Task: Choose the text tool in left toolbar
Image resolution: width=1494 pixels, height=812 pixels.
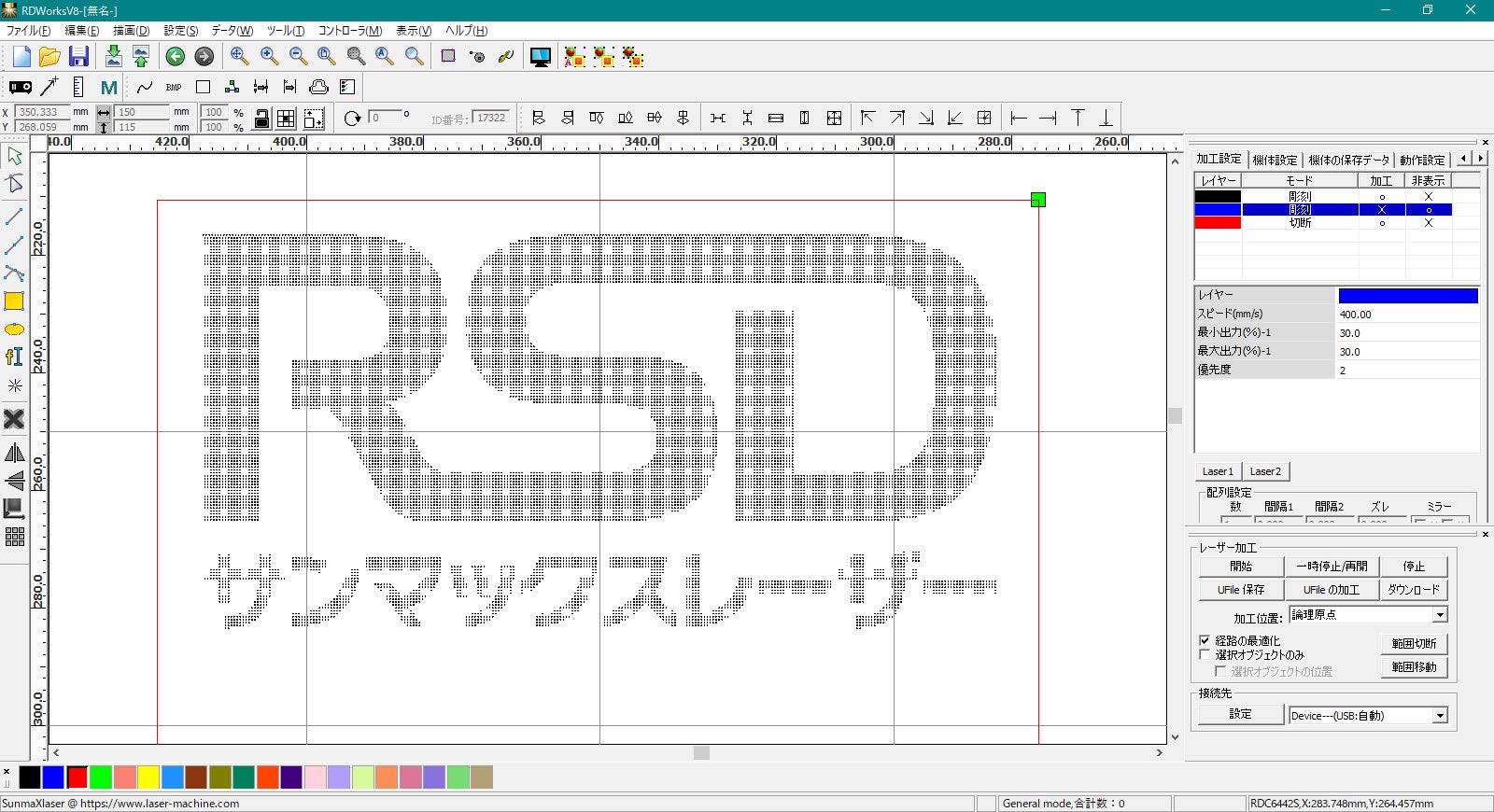Action: [x=14, y=357]
